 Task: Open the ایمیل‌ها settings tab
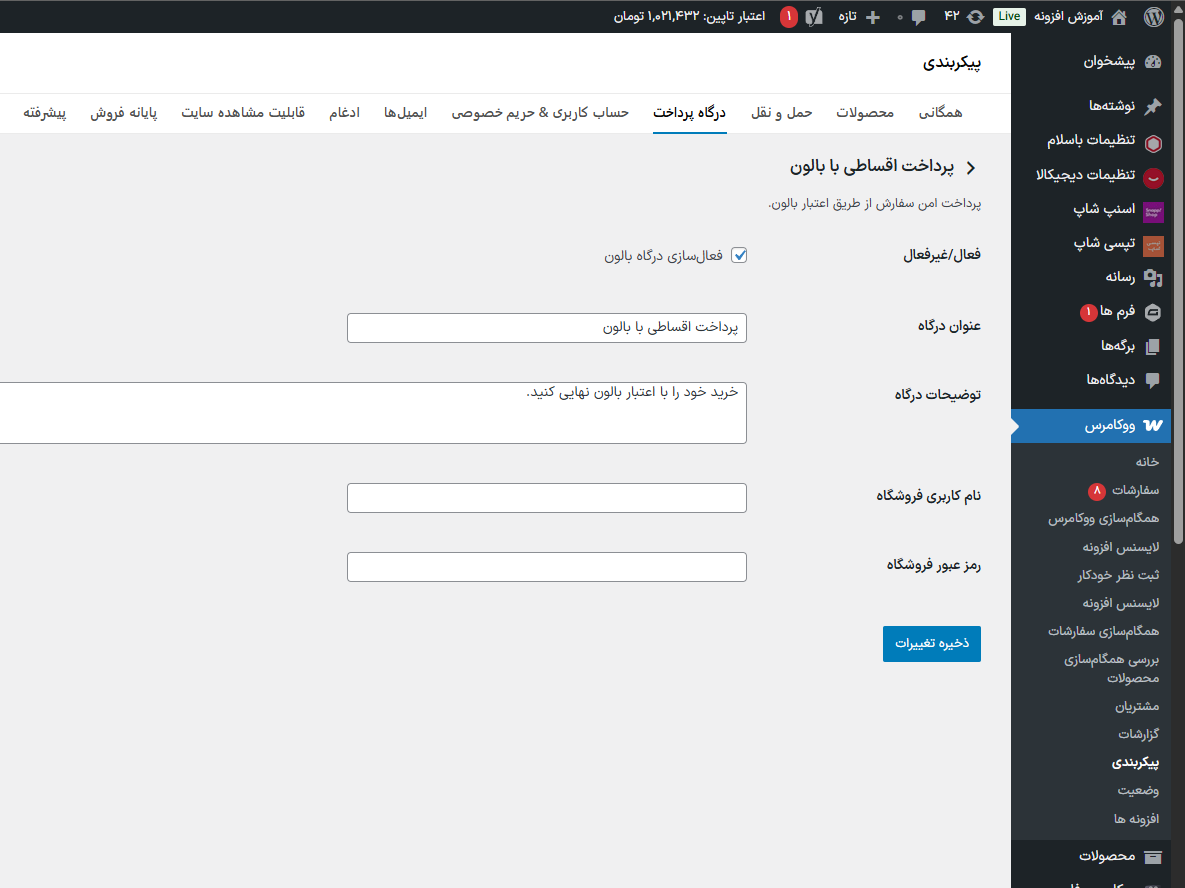(x=405, y=113)
